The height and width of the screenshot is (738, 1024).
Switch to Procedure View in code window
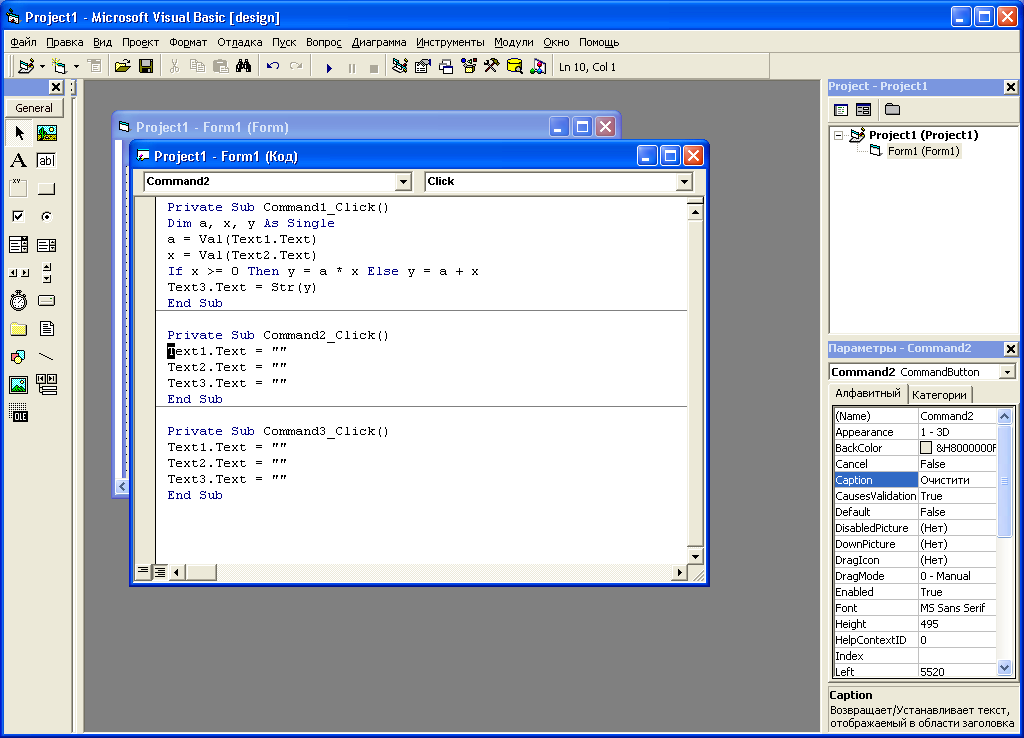tap(142, 572)
